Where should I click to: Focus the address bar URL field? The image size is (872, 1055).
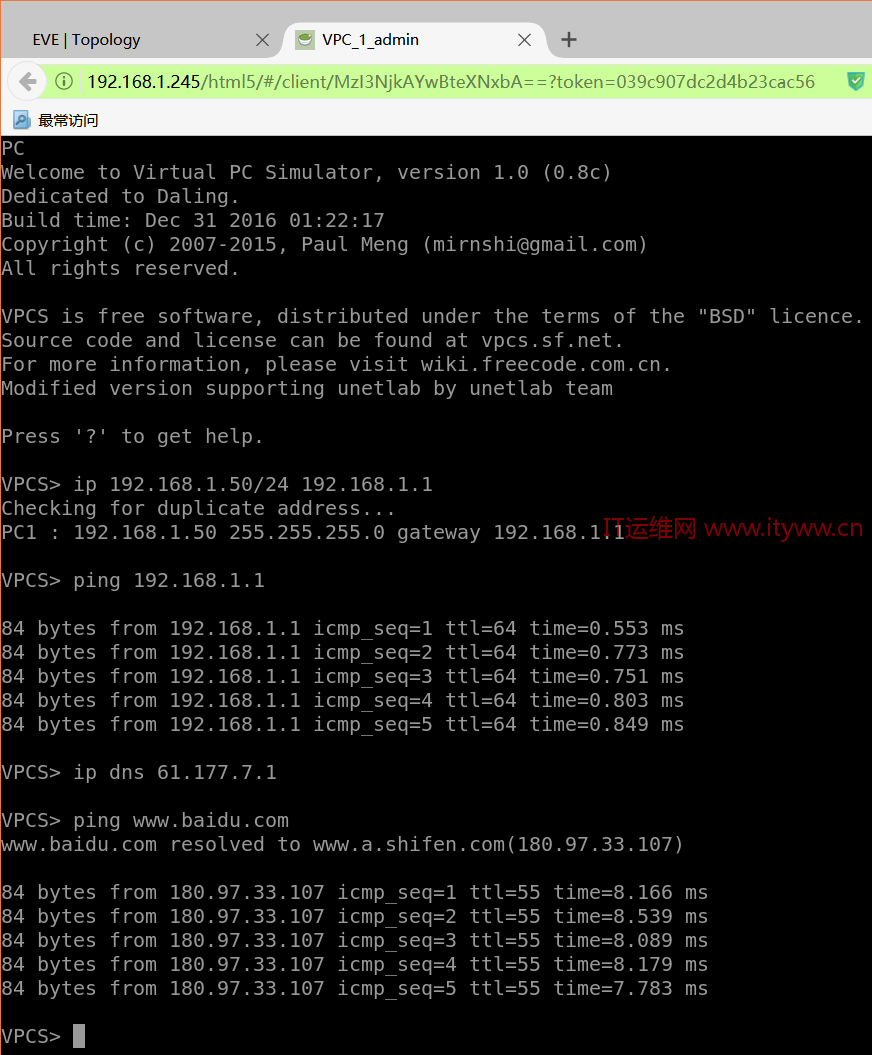[451, 82]
